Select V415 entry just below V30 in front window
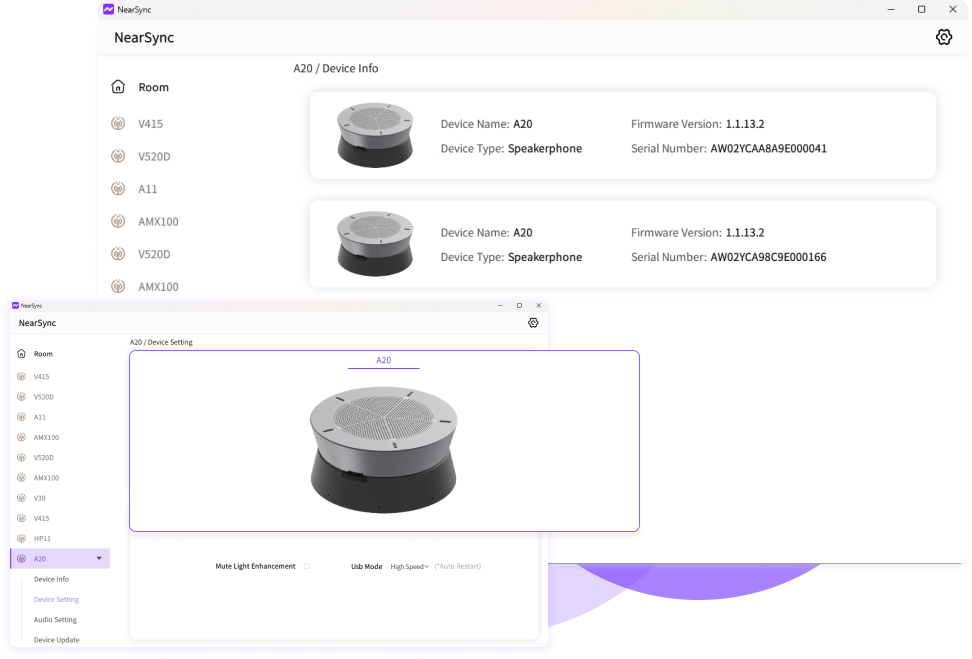This screenshot has height=659, width=972. [x=42, y=518]
